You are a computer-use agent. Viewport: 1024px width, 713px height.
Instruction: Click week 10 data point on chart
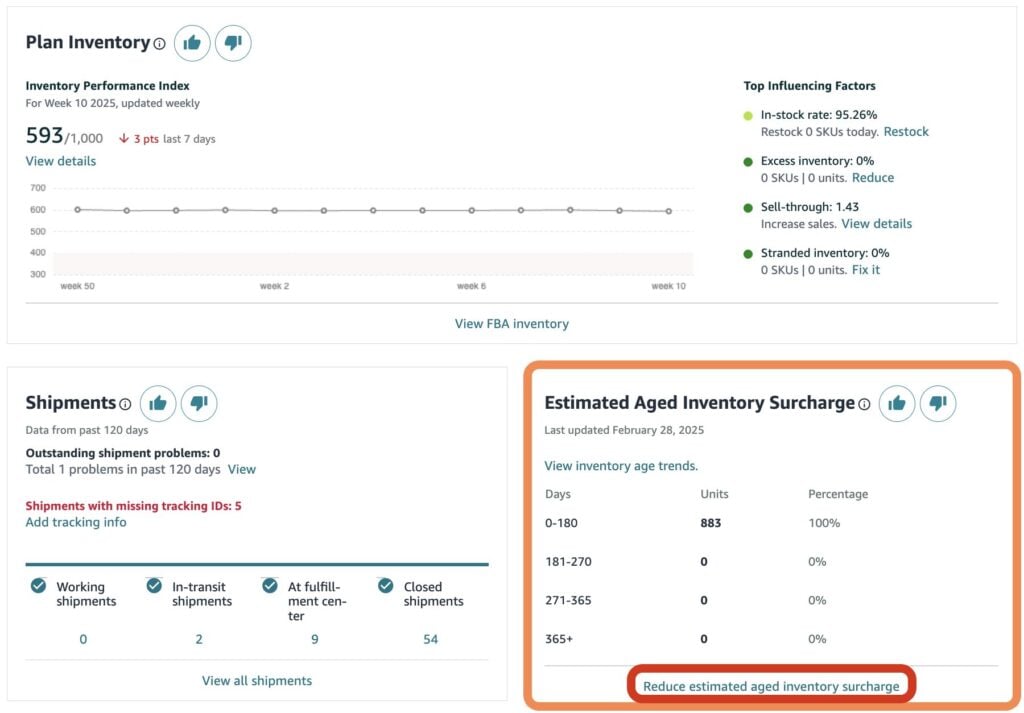point(668,211)
